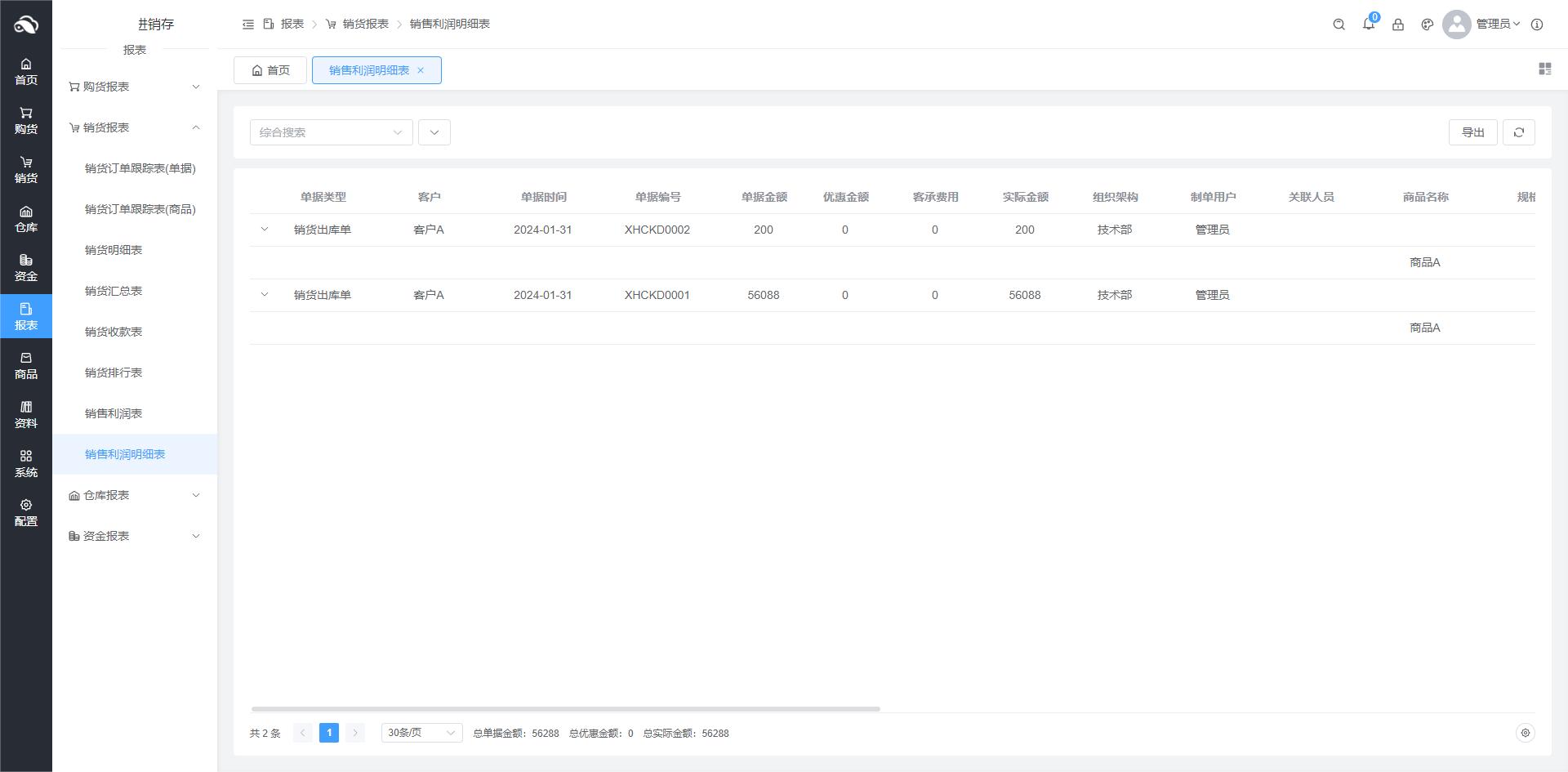Click the search magnifier icon in header
Viewport: 1568px width, 772px height.
coord(1339,25)
